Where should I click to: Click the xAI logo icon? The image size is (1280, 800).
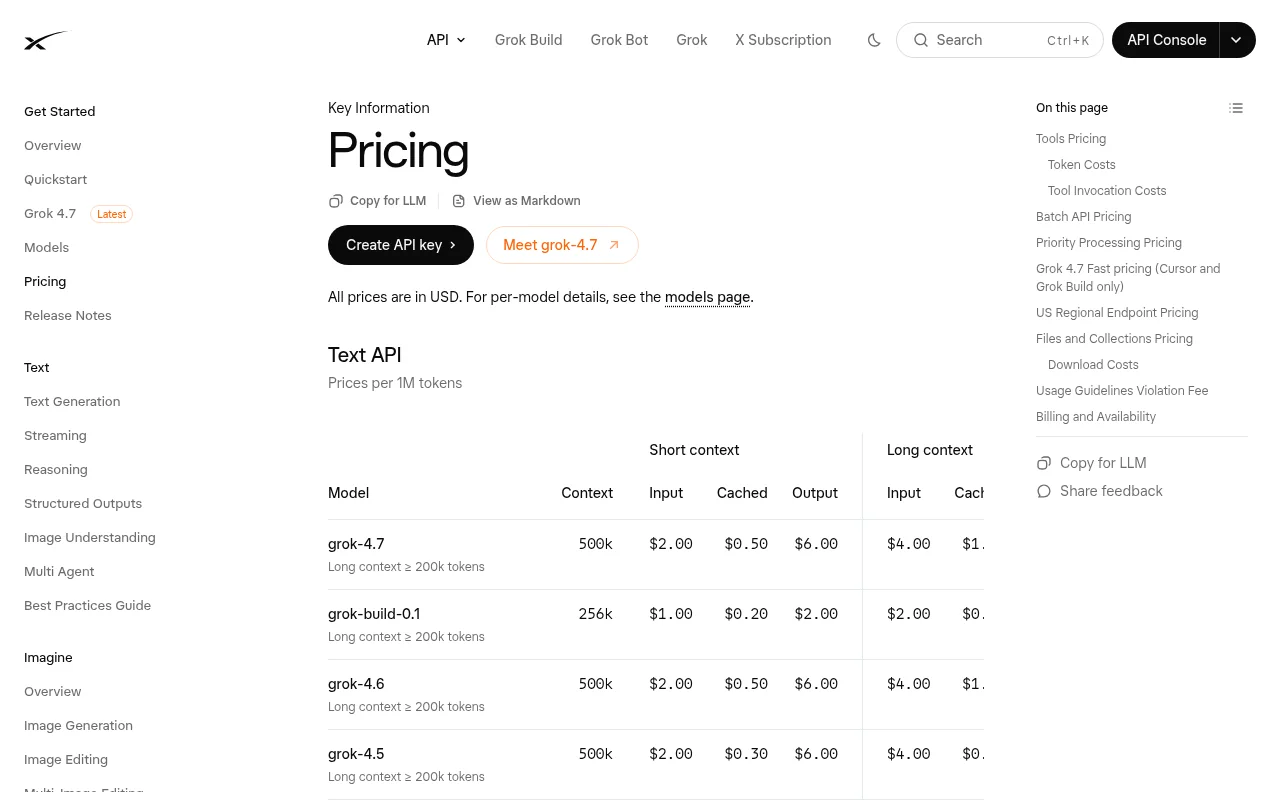coord(46,40)
